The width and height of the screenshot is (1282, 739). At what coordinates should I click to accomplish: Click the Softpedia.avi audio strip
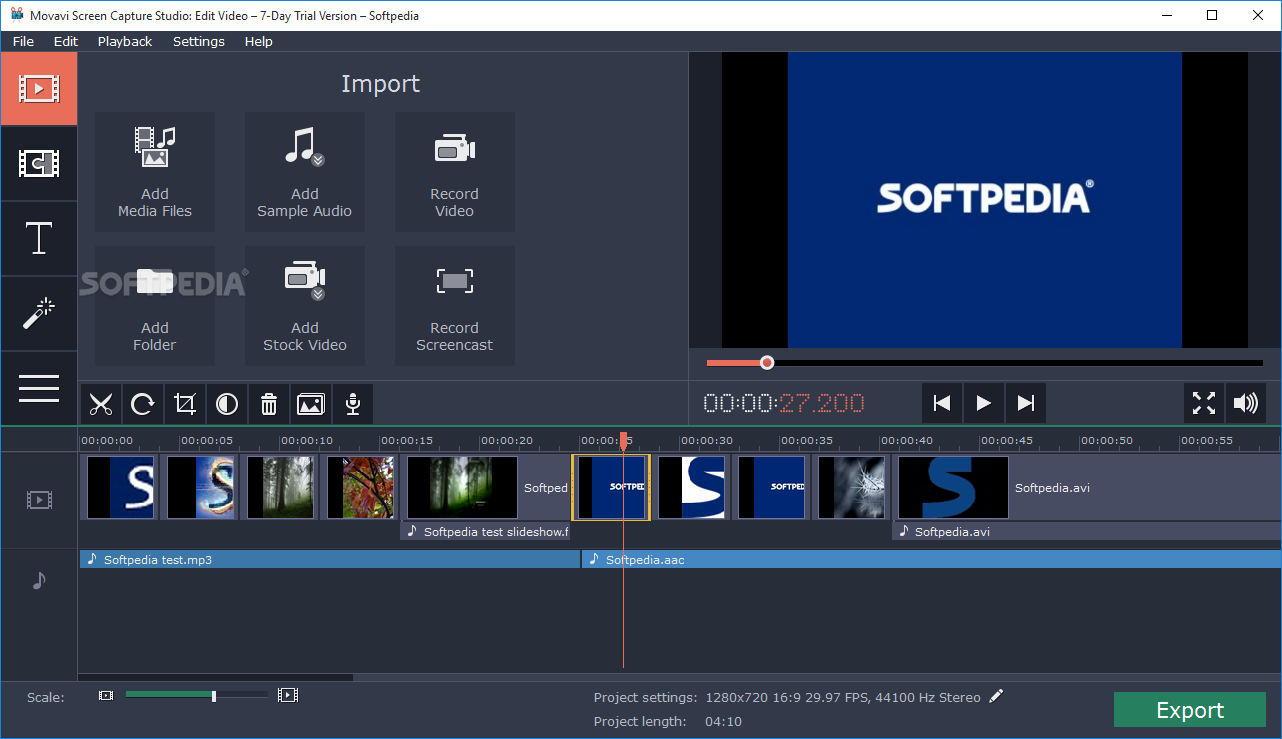(1086, 531)
